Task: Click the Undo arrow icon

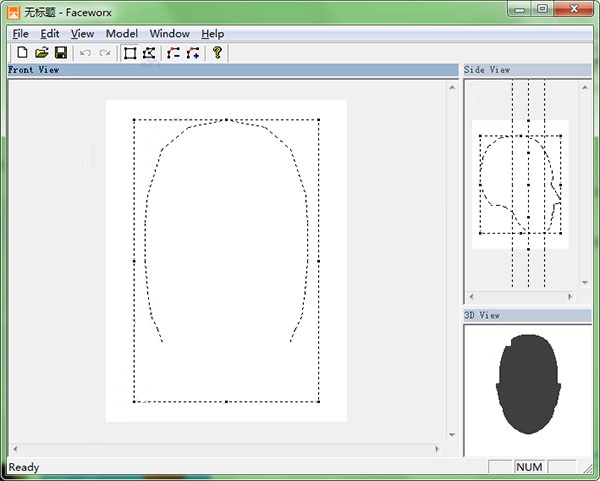Action: click(x=85, y=52)
